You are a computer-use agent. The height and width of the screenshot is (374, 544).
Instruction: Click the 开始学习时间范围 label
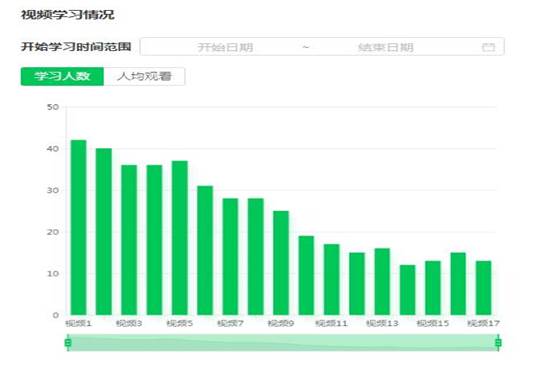tap(76, 46)
